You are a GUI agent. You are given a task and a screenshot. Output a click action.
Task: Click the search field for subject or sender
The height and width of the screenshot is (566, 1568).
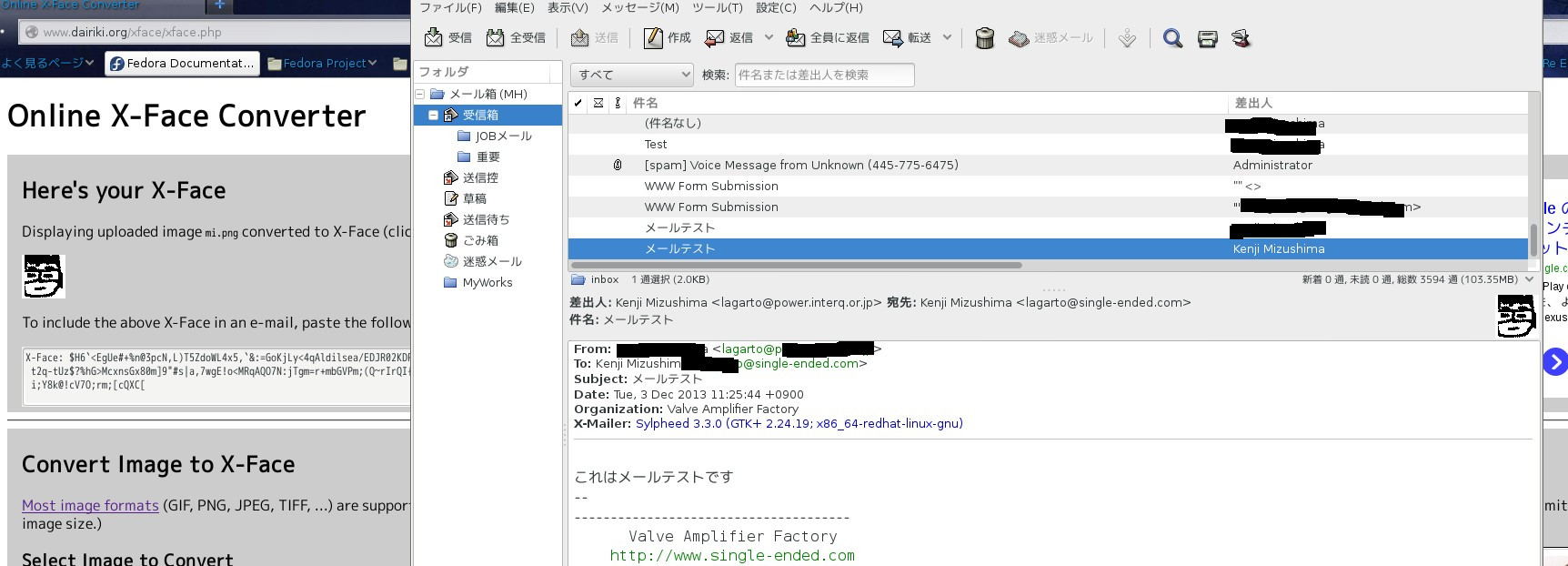823,75
